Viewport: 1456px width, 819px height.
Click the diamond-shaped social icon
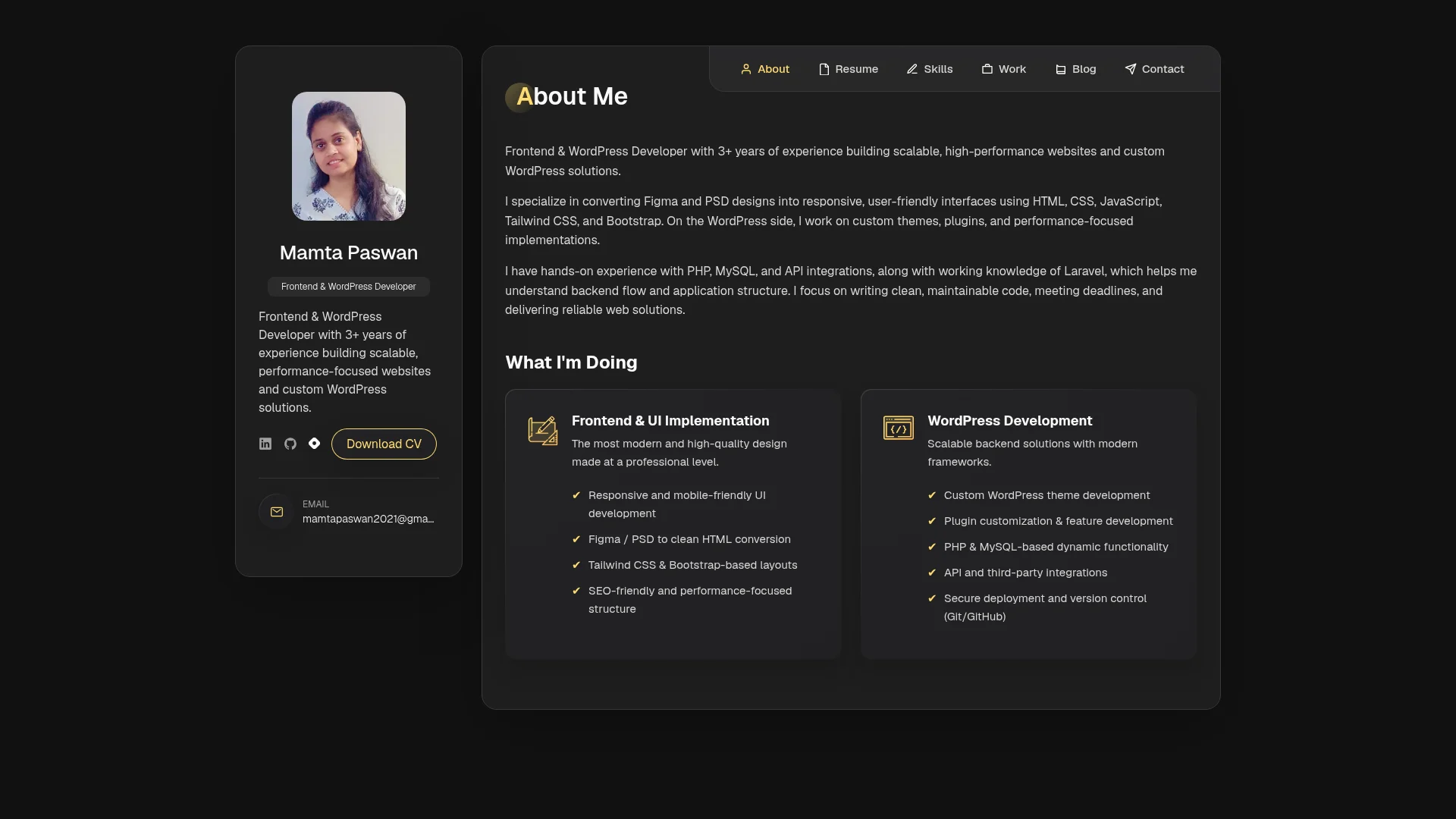(x=315, y=444)
